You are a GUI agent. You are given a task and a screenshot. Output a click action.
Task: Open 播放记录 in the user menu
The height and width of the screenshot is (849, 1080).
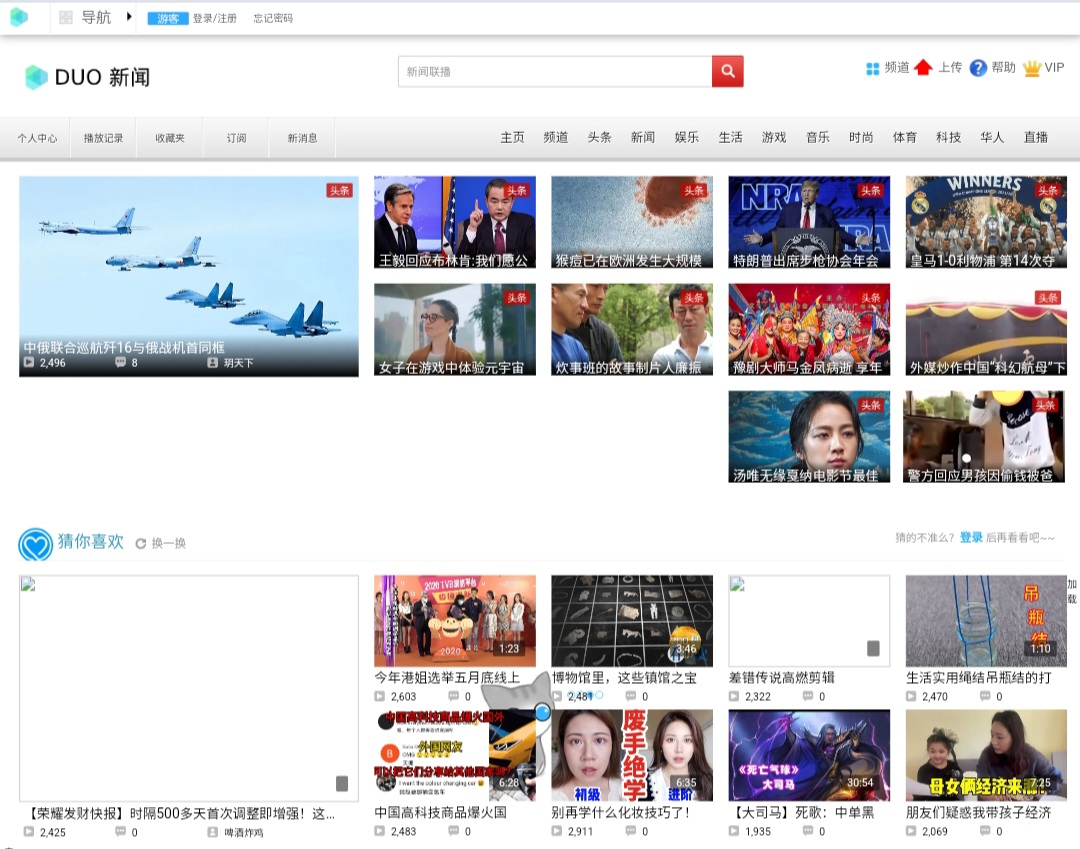click(103, 138)
